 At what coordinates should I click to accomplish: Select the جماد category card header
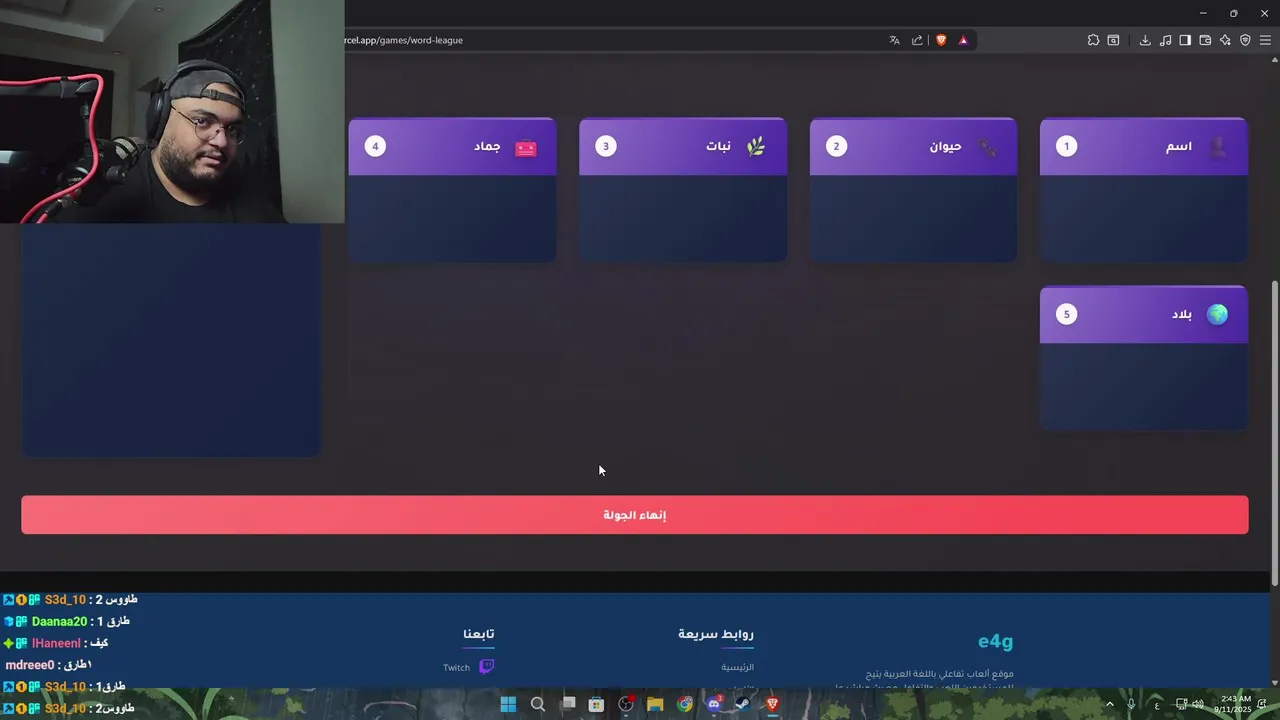pos(452,147)
